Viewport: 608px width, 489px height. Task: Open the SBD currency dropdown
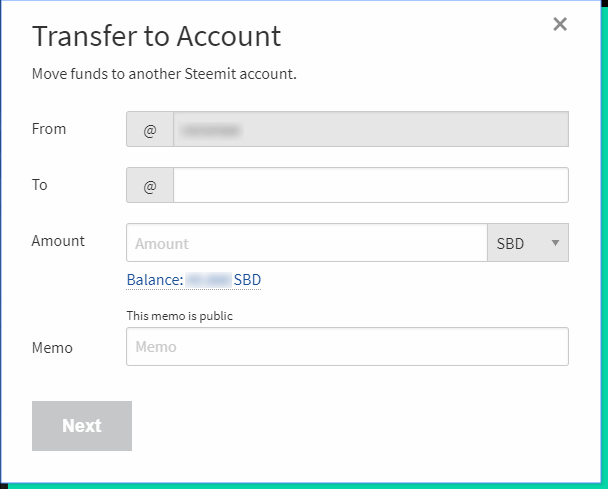(526, 243)
